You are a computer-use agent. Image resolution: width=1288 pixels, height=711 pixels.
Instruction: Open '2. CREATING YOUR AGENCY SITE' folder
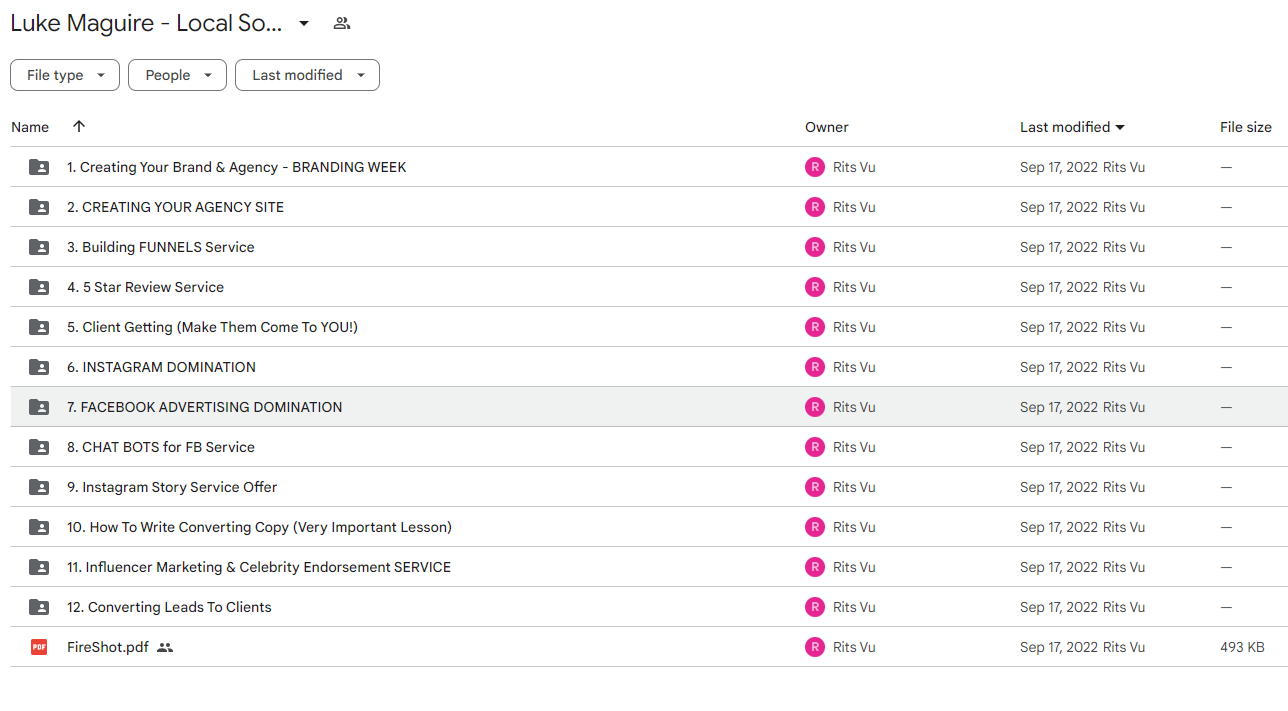[x=175, y=207]
